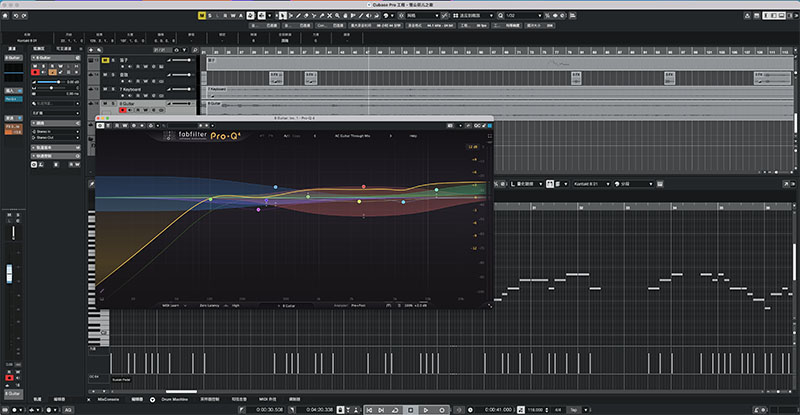Open the MIDI tab in lower zone

point(267,399)
